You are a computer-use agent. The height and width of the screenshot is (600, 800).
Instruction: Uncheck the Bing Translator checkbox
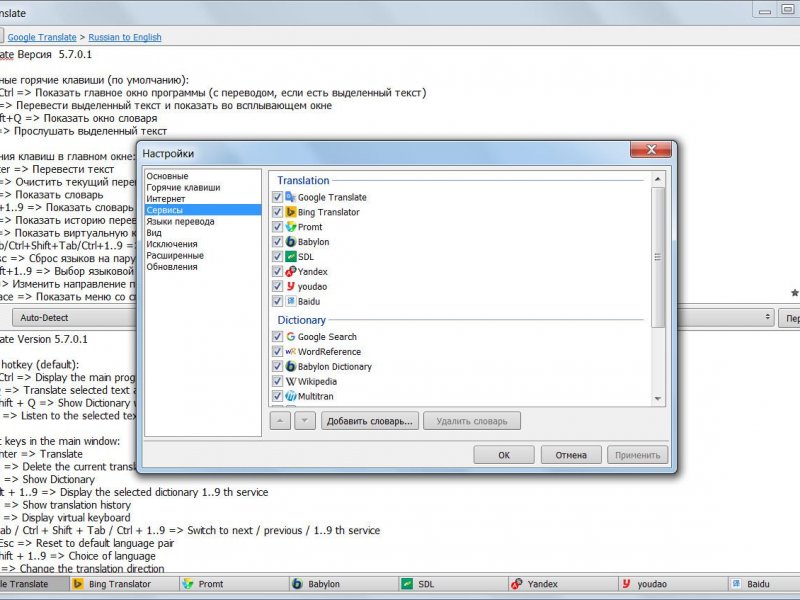tap(277, 212)
